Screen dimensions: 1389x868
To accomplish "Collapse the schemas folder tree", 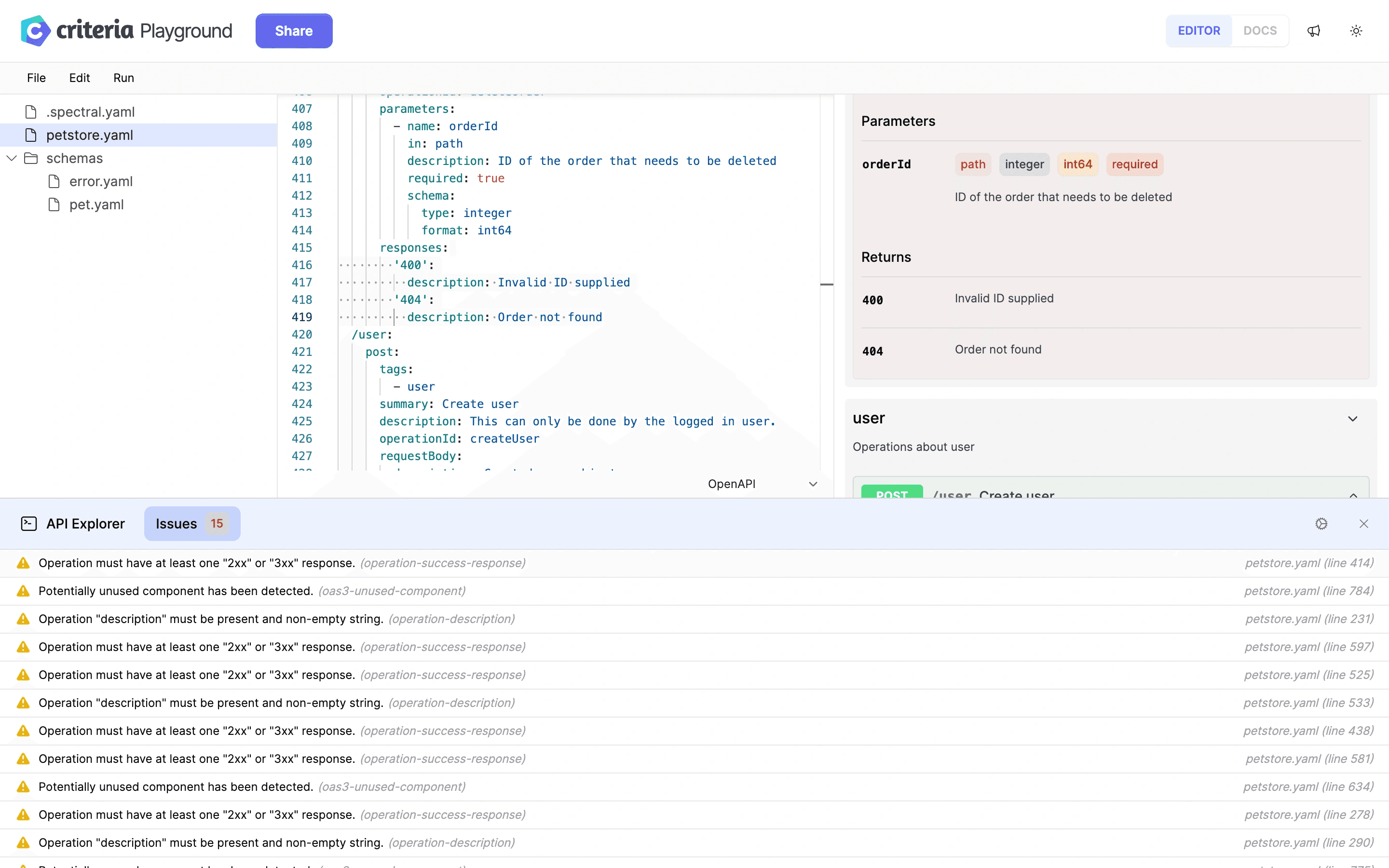I will (x=11, y=158).
